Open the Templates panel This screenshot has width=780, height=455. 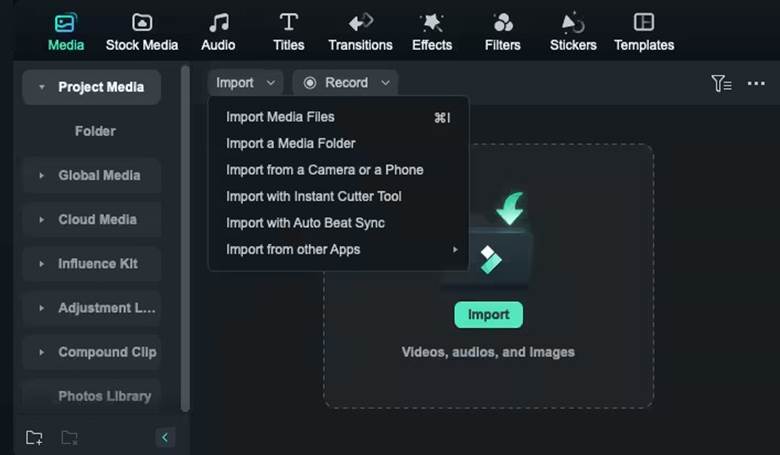pos(644,32)
